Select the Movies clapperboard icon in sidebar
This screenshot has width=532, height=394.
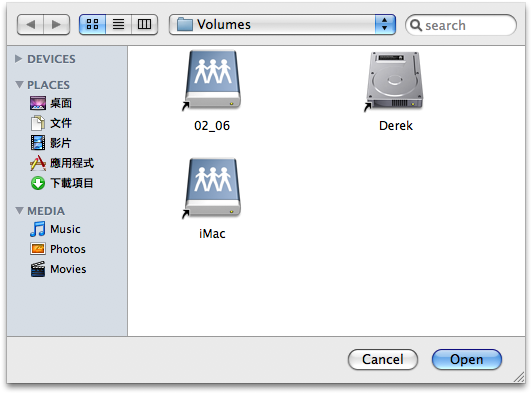38,269
